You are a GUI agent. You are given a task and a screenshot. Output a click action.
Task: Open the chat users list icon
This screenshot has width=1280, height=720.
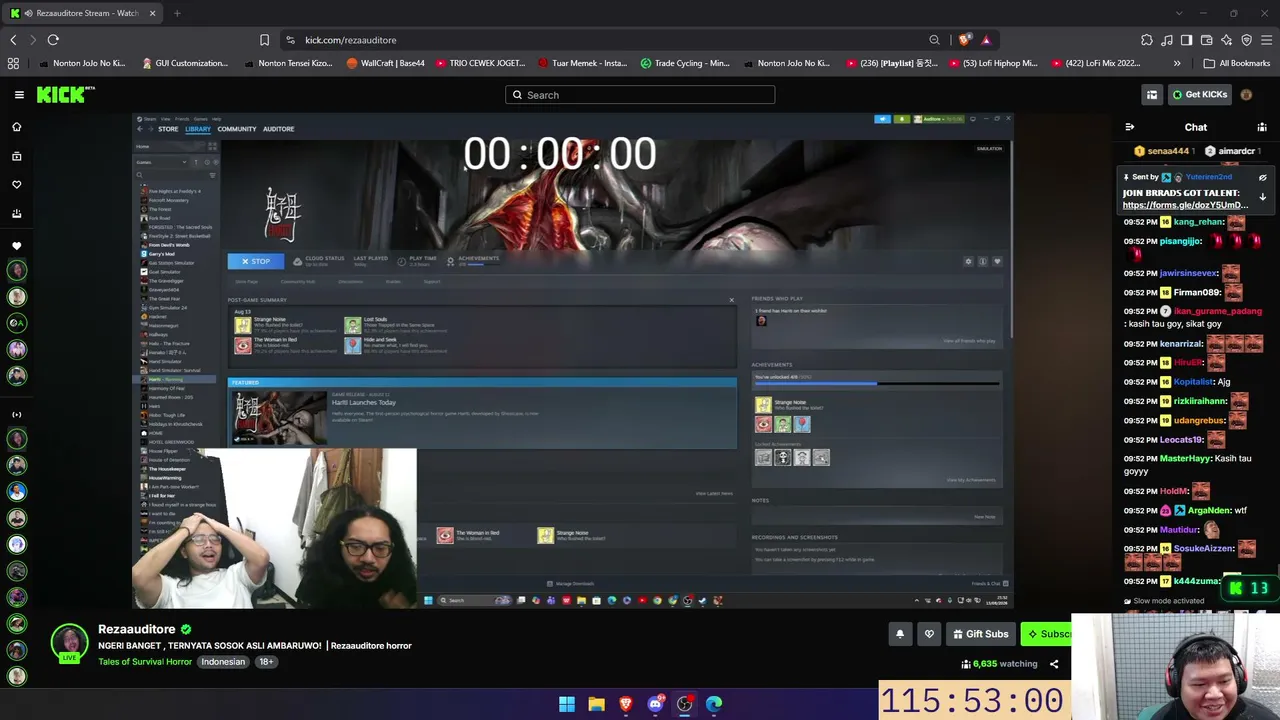(1262, 127)
